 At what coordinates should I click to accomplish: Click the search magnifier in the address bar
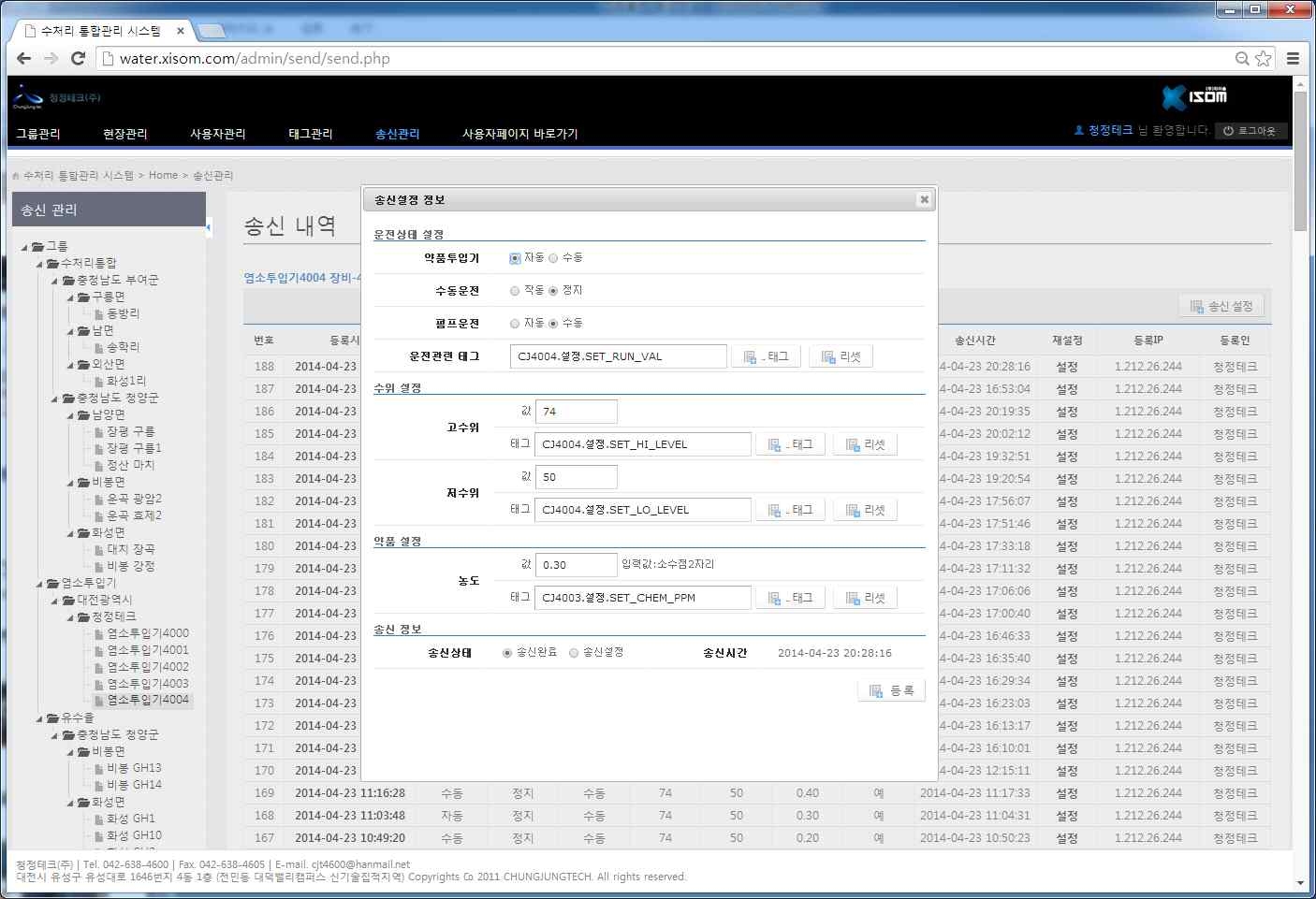(x=1242, y=58)
